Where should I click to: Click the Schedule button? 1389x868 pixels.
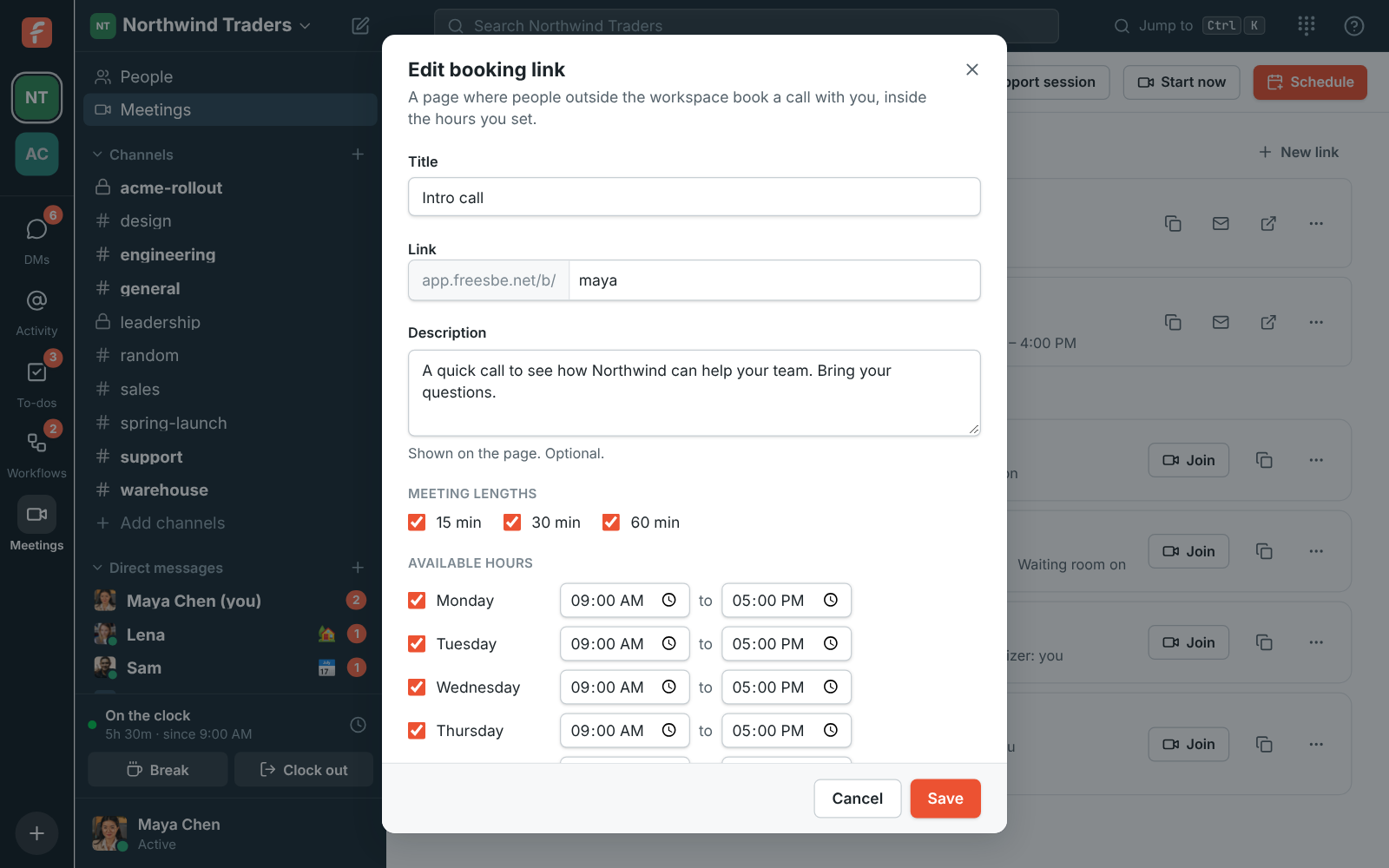[x=1310, y=82]
